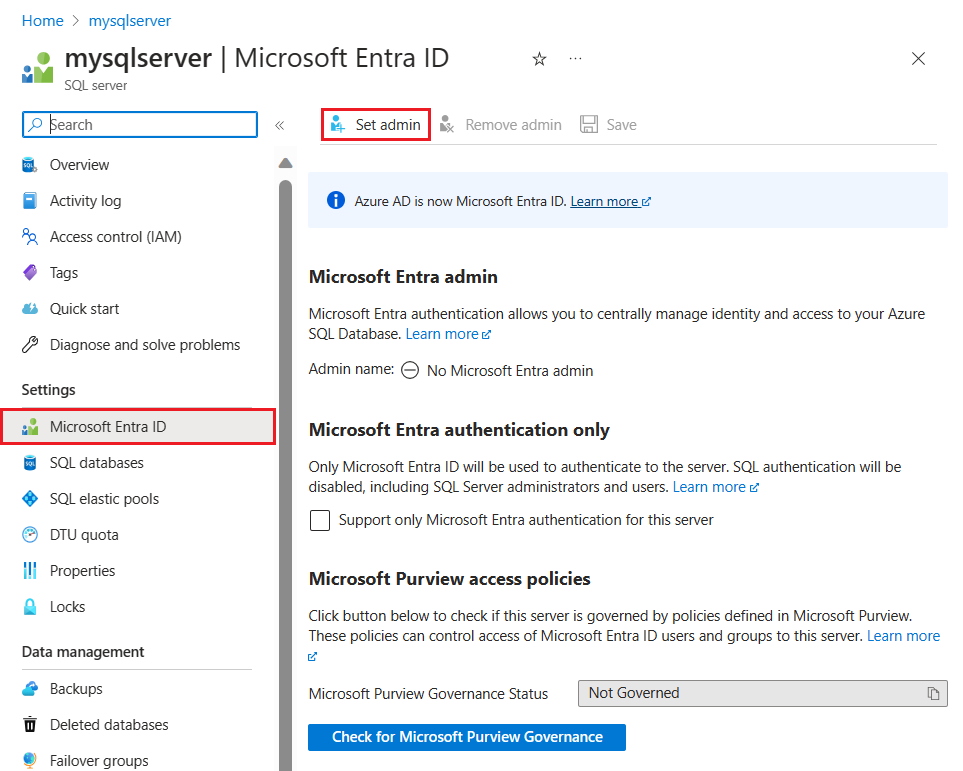Image resolution: width=963 pixels, height=771 pixels.
Task: Close the Microsoft Entra ID blade
Action: tap(918, 59)
